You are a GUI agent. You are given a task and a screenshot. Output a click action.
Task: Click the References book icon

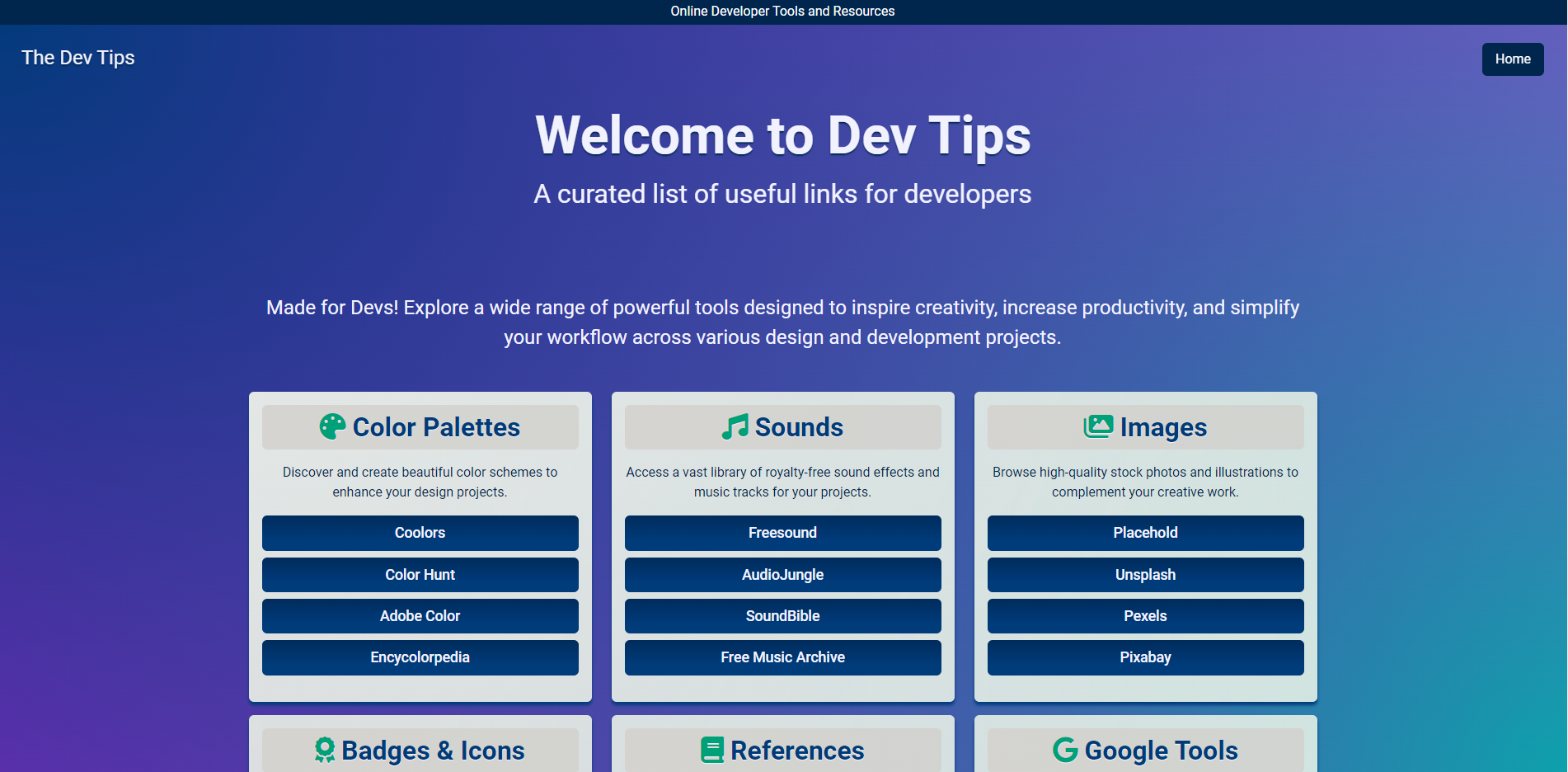[712, 750]
